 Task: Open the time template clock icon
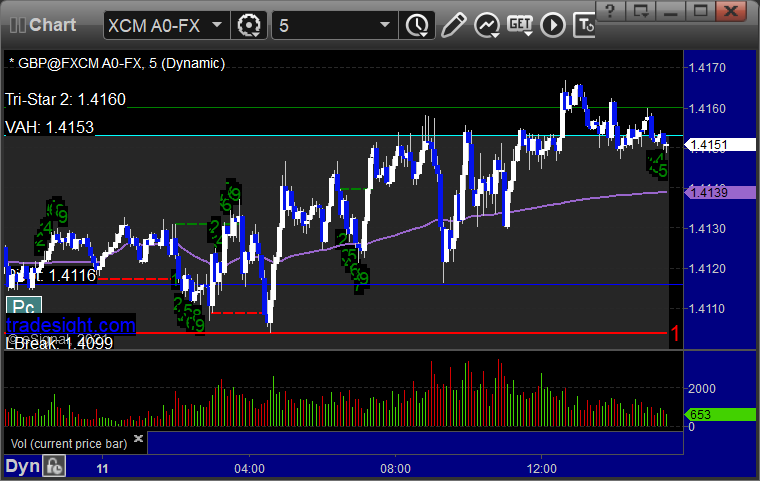click(x=417, y=25)
